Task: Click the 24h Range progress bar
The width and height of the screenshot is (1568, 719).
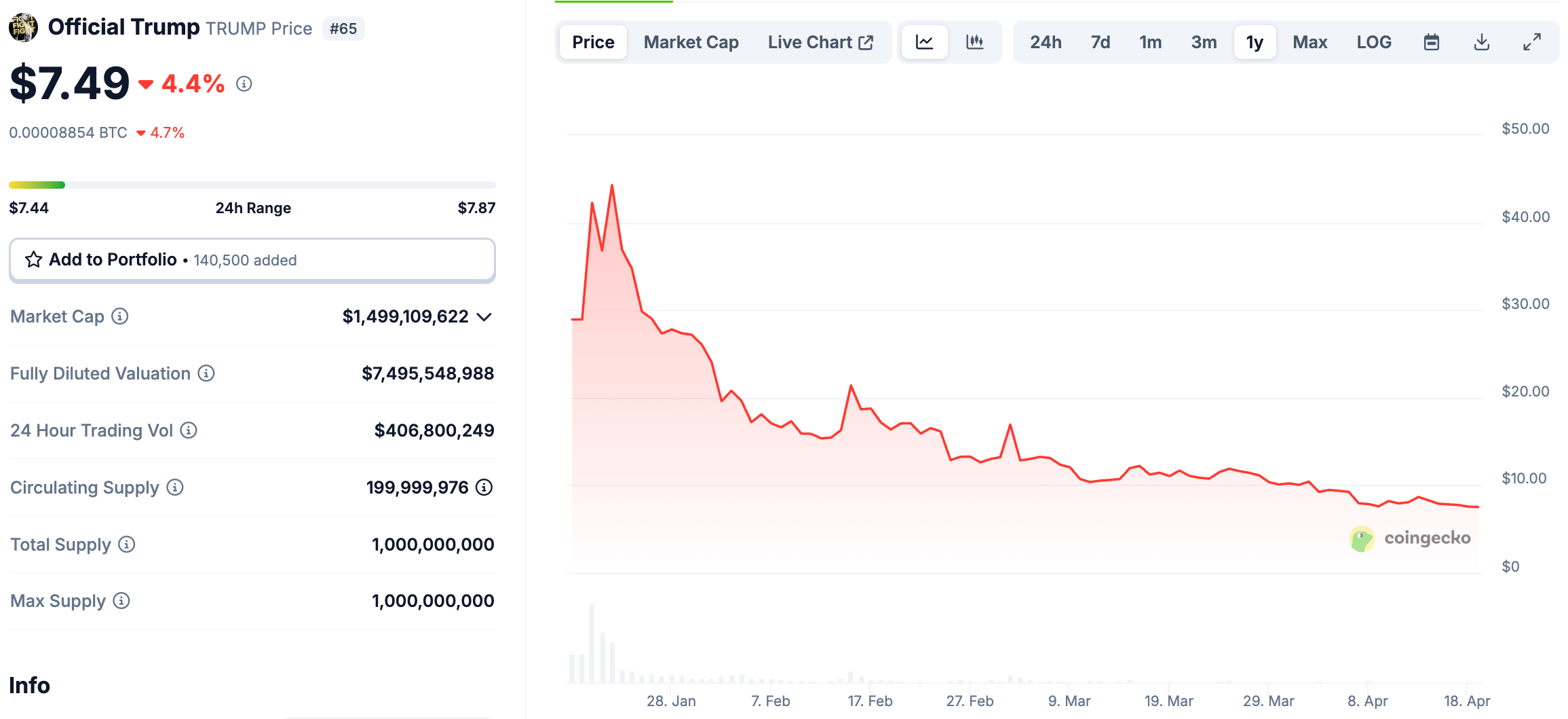Action: [x=252, y=185]
